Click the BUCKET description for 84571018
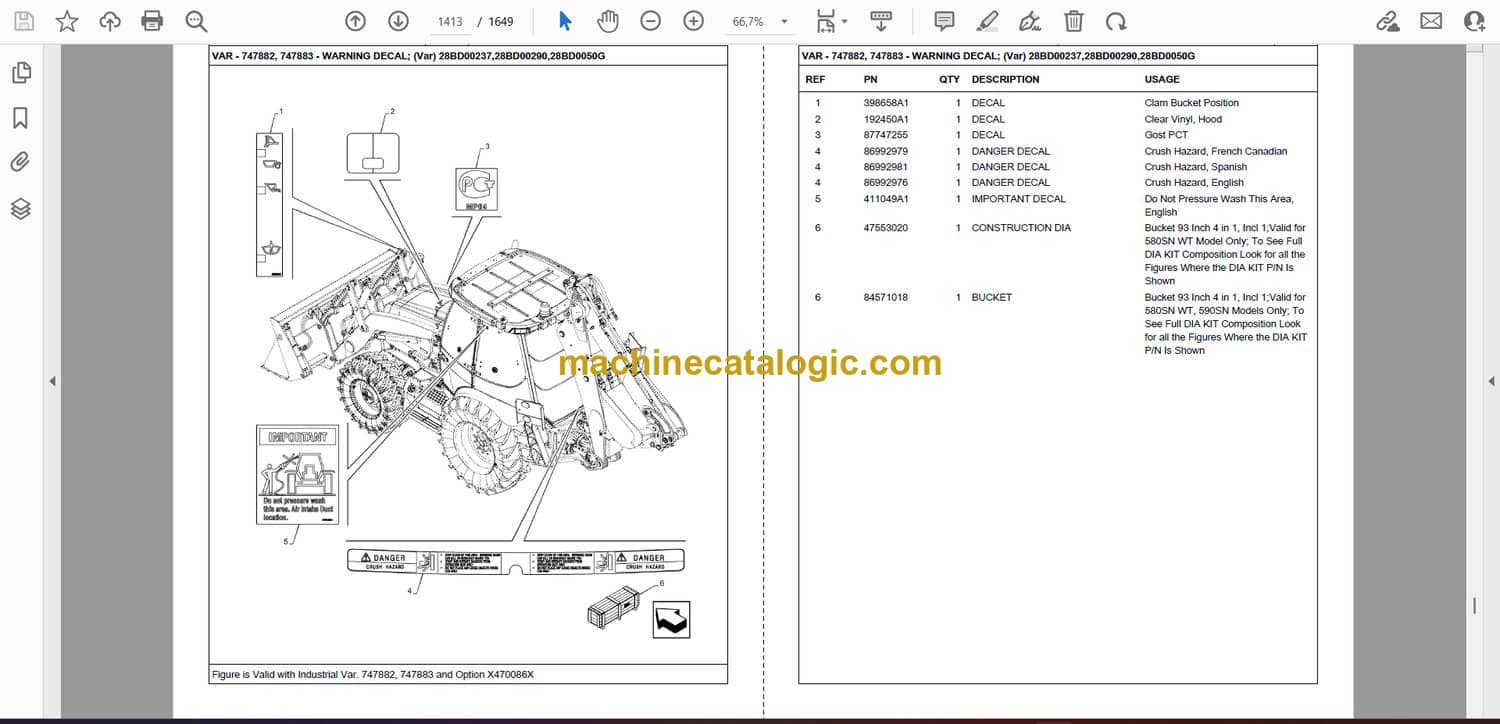Image resolution: width=1500 pixels, height=724 pixels. 991,297
